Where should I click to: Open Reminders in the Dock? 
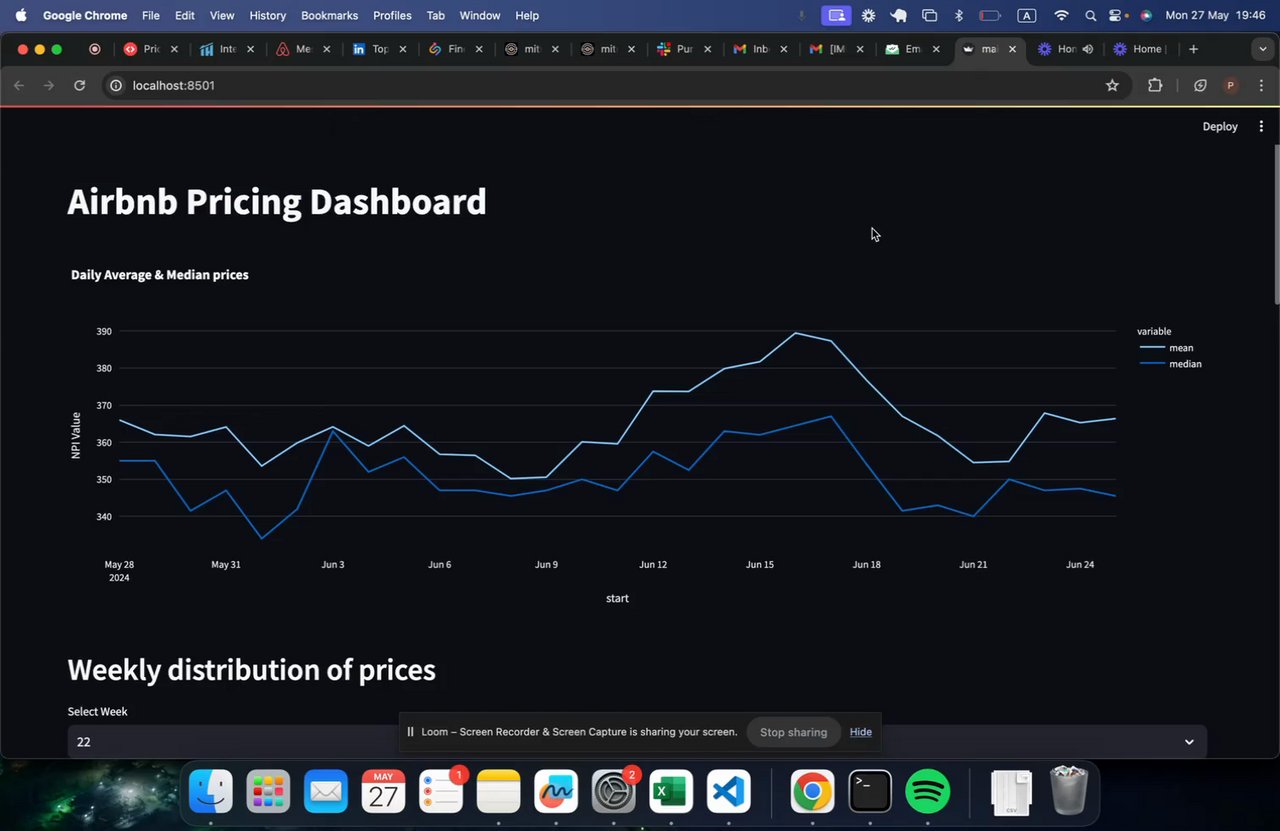coord(441,792)
